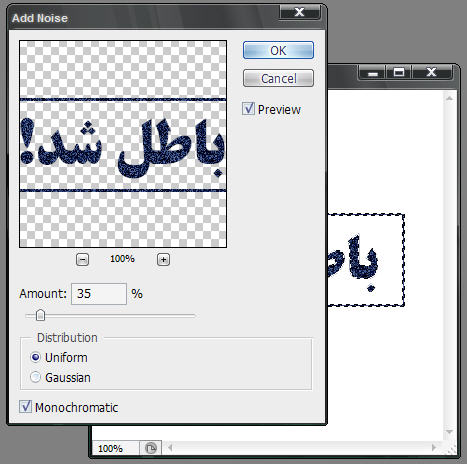Close the Add Noise dialog
Screen dimensions: 467x464
(299, 13)
